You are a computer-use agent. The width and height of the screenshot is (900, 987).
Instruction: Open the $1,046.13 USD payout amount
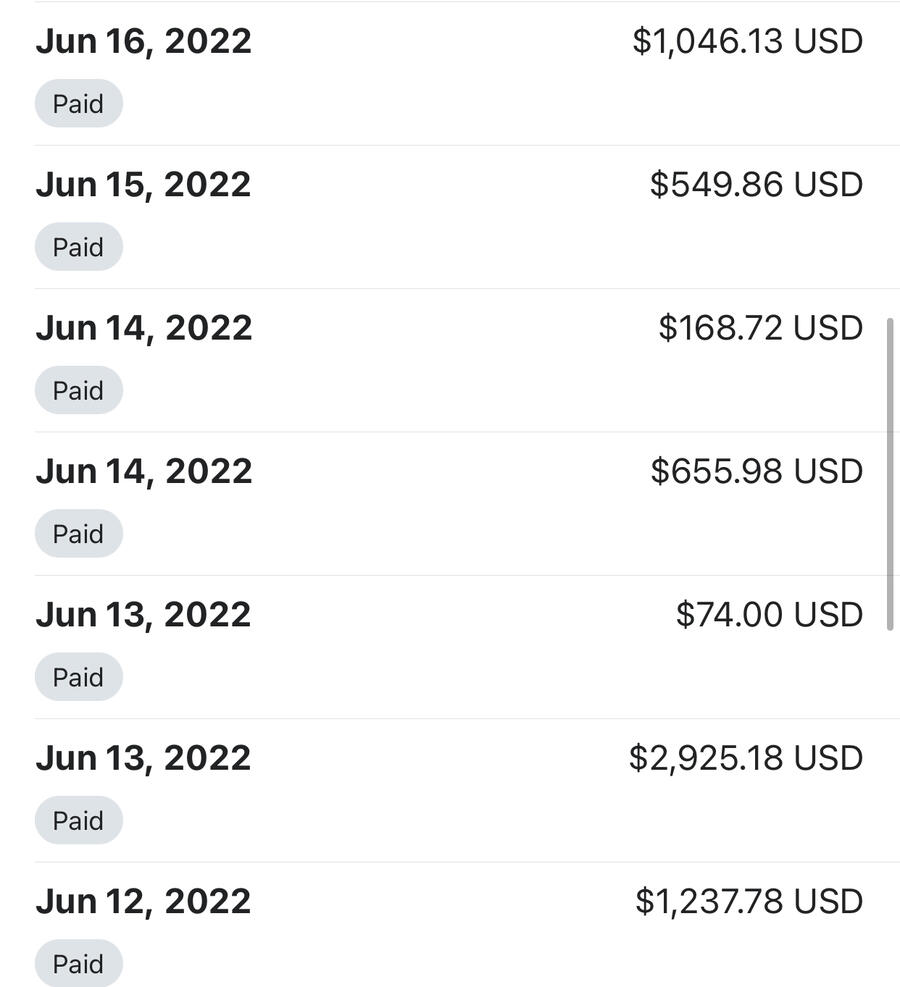pyautogui.click(x=747, y=42)
